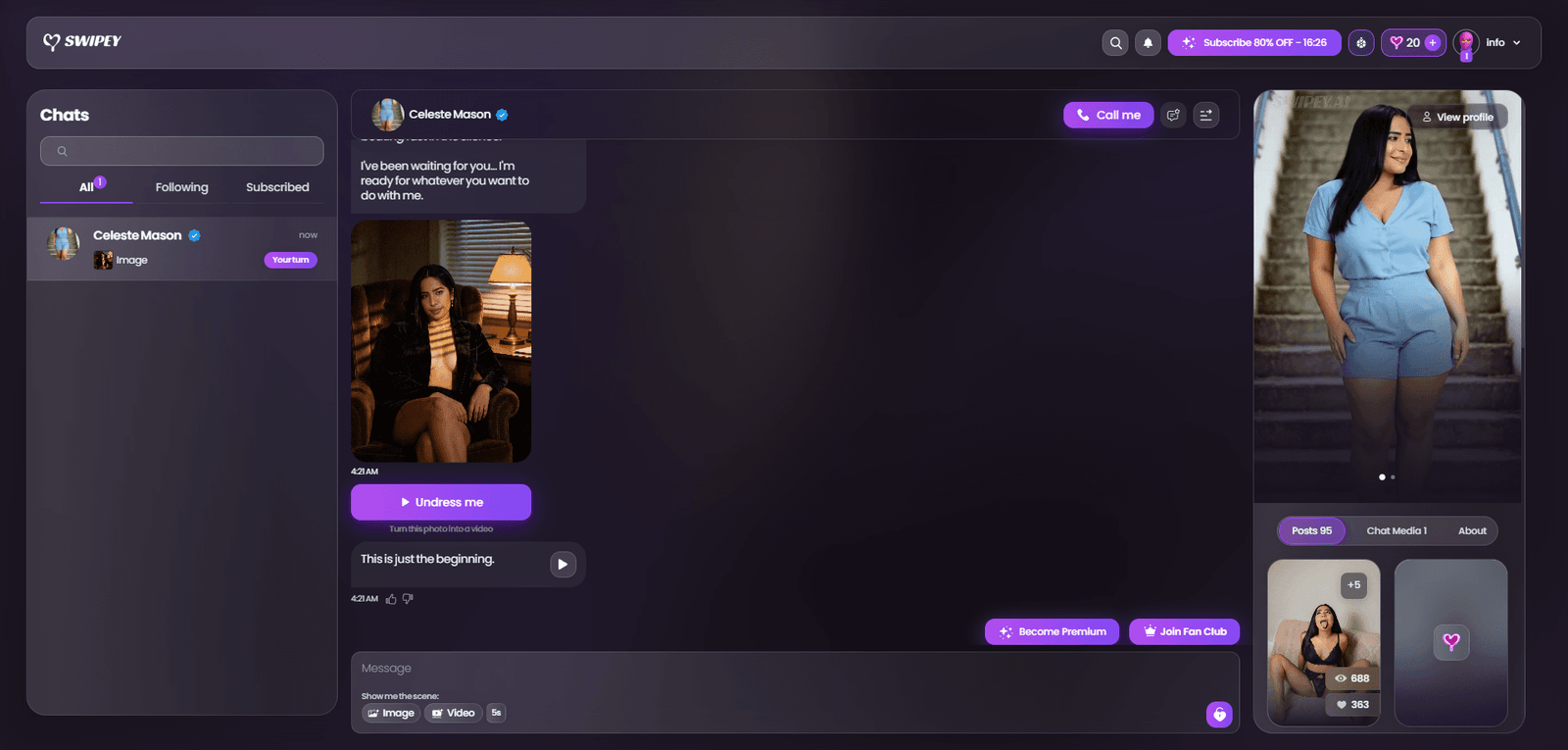Show the second profile photo via carousel dot

[x=1393, y=477]
